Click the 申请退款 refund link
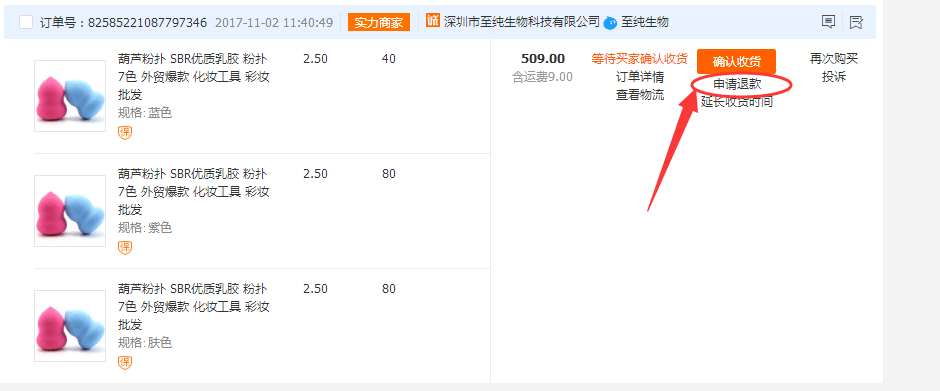Image resolution: width=940 pixels, height=391 pixels. 737,85
